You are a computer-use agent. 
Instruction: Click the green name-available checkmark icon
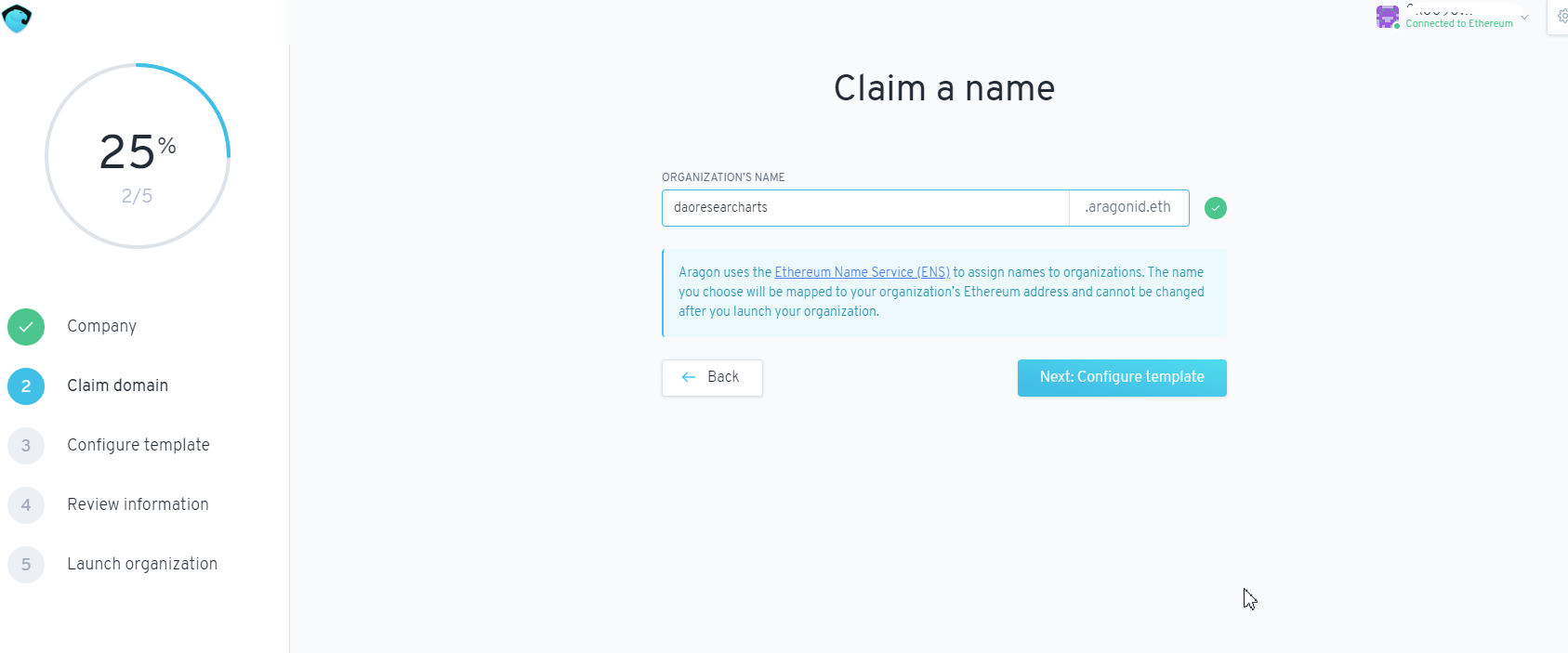point(1215,208)
